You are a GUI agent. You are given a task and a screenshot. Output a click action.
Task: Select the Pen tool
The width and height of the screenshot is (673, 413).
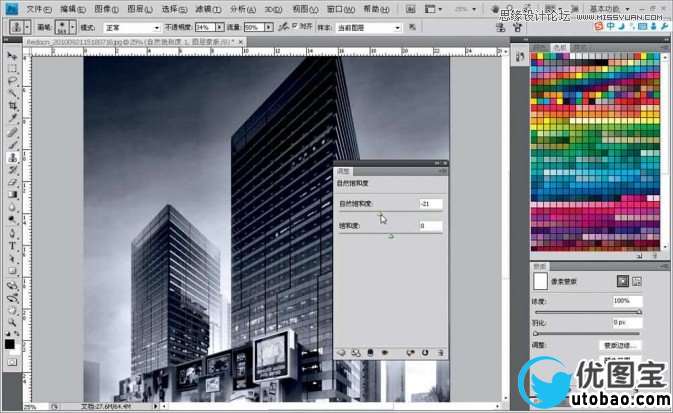click(12, 234)
